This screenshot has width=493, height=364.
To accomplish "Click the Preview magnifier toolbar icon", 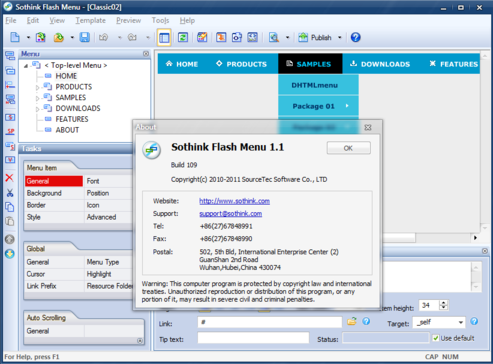I will pos(274,37).
